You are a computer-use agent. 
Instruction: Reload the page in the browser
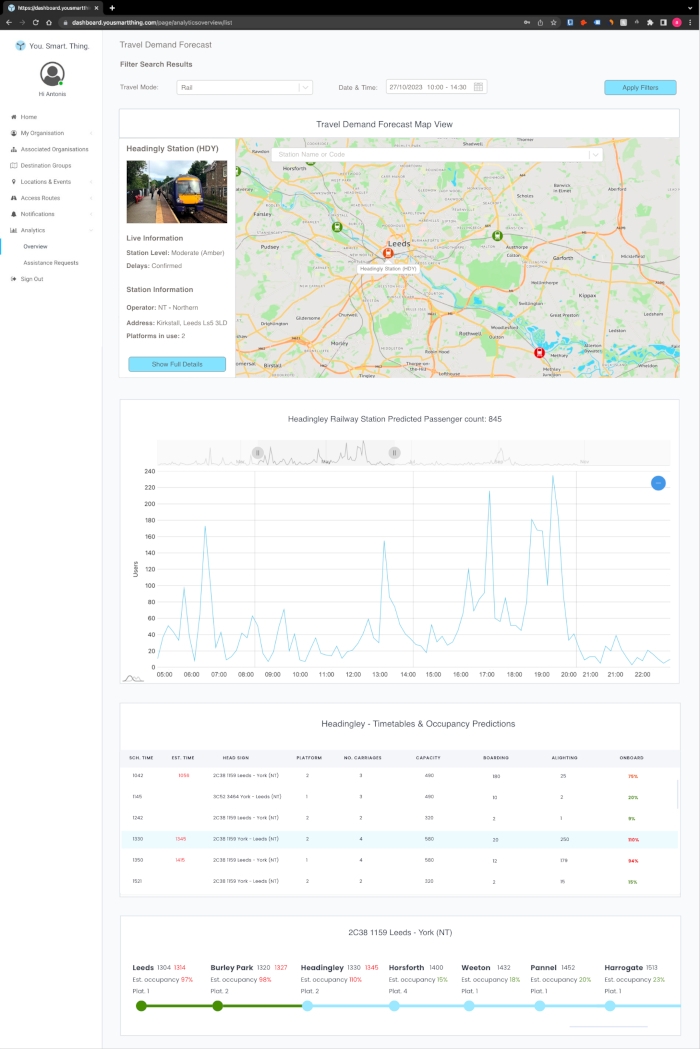35,22
